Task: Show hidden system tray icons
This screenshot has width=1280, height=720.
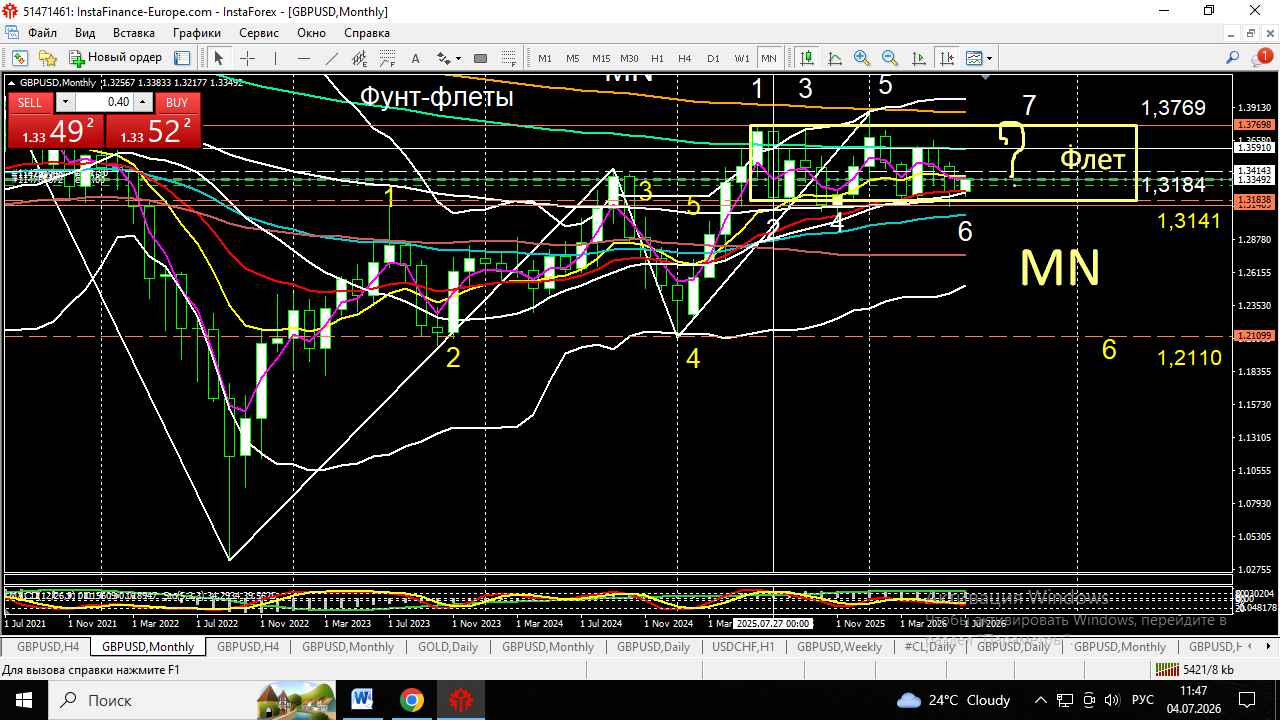Action: tap(1041, 700)
